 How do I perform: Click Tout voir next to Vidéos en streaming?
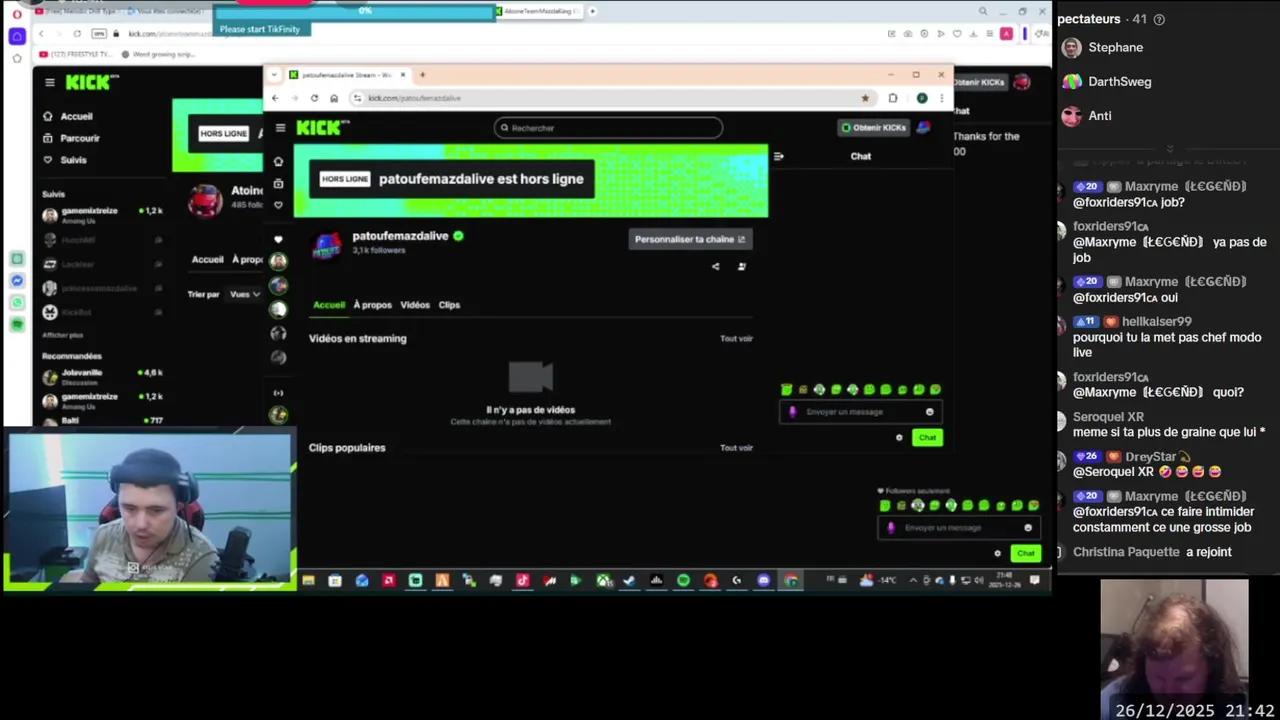pyautogui.click(x=736, y=339)
